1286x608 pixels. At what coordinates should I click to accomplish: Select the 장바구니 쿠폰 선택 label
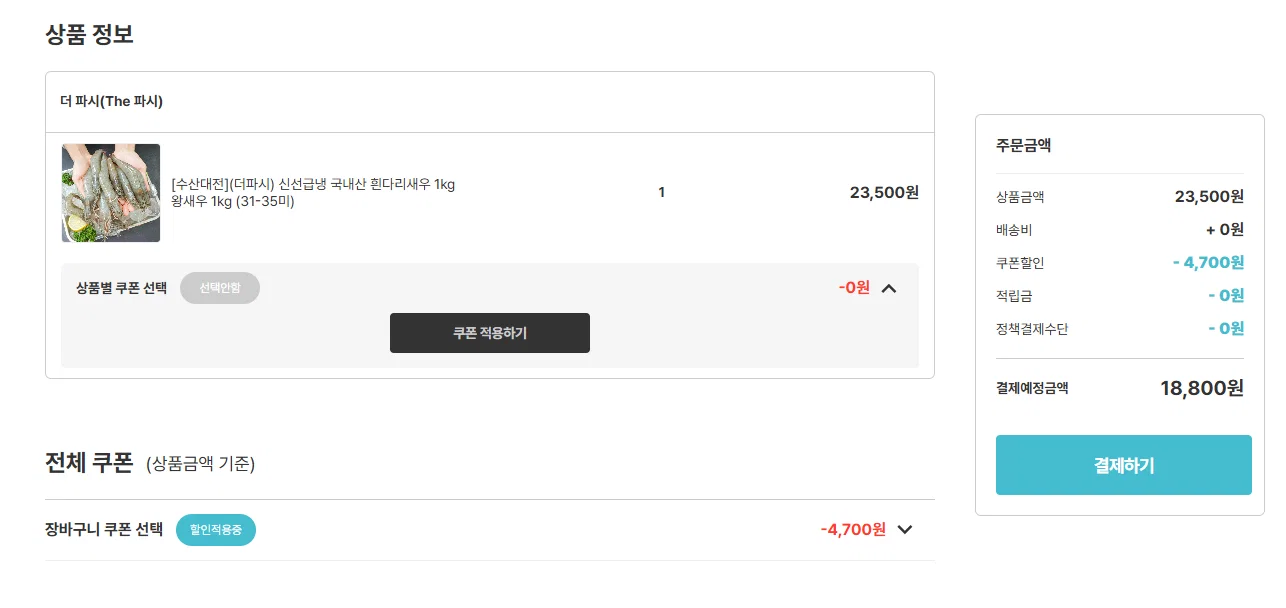point(104,530)
